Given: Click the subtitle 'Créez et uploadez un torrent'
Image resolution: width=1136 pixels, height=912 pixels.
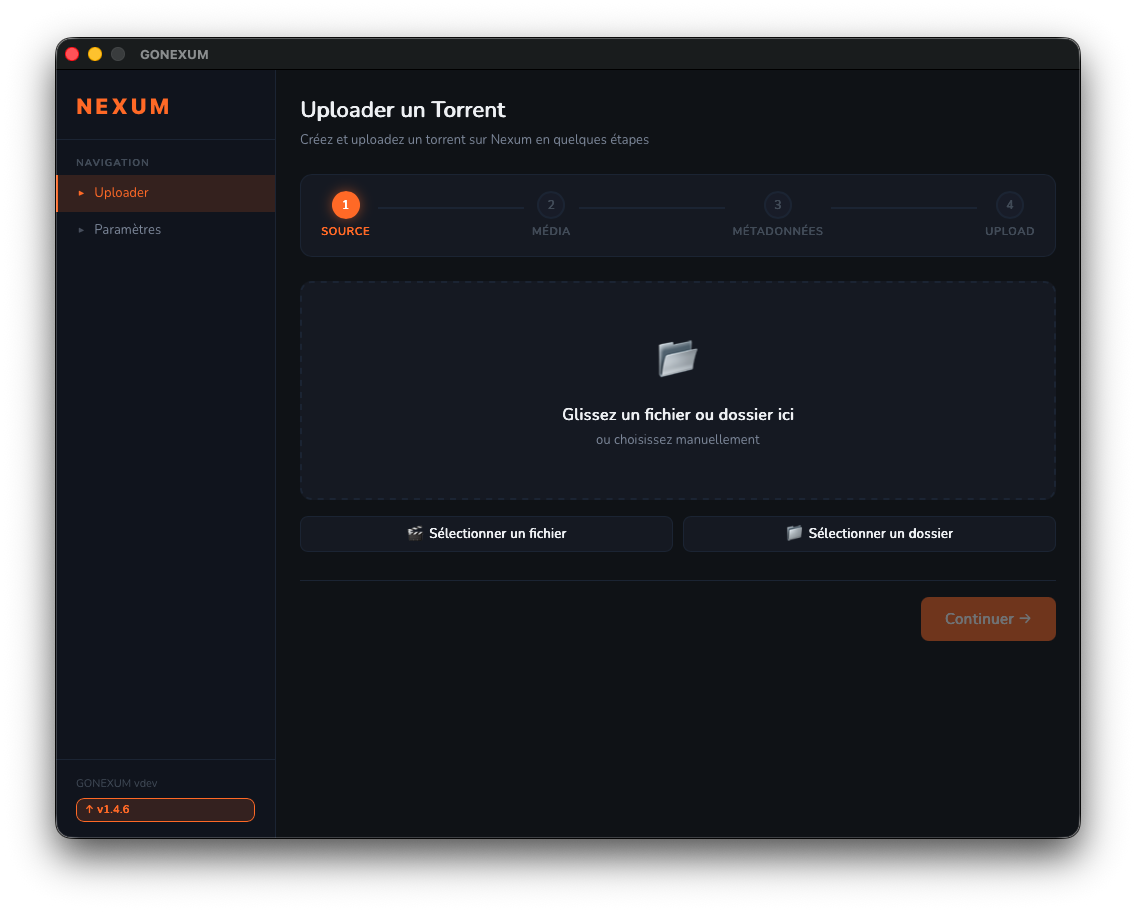Looking at the screenshot, I should (475, 140).
